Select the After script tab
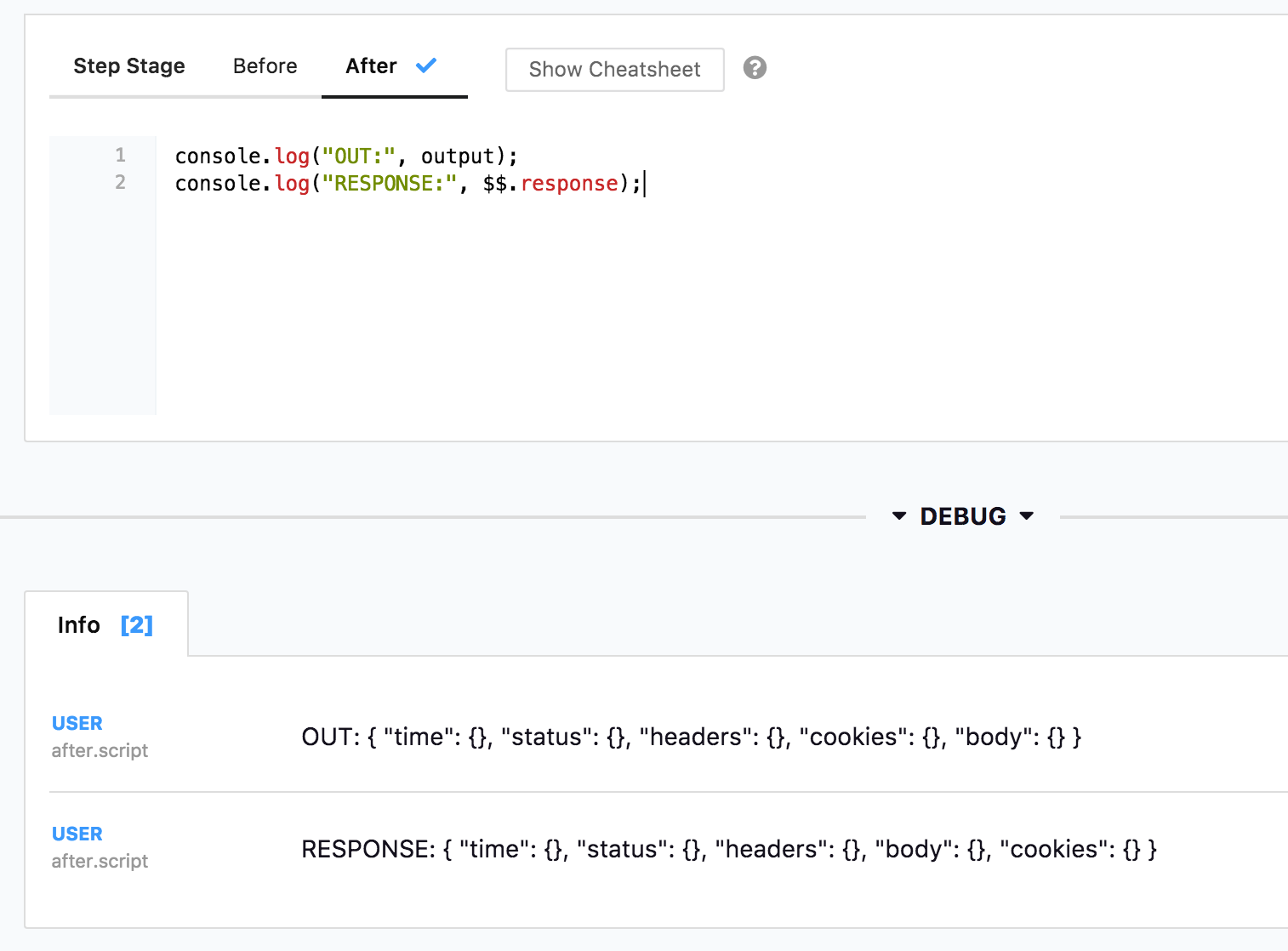Viewport: 1288px width, 951px height. 370,65
